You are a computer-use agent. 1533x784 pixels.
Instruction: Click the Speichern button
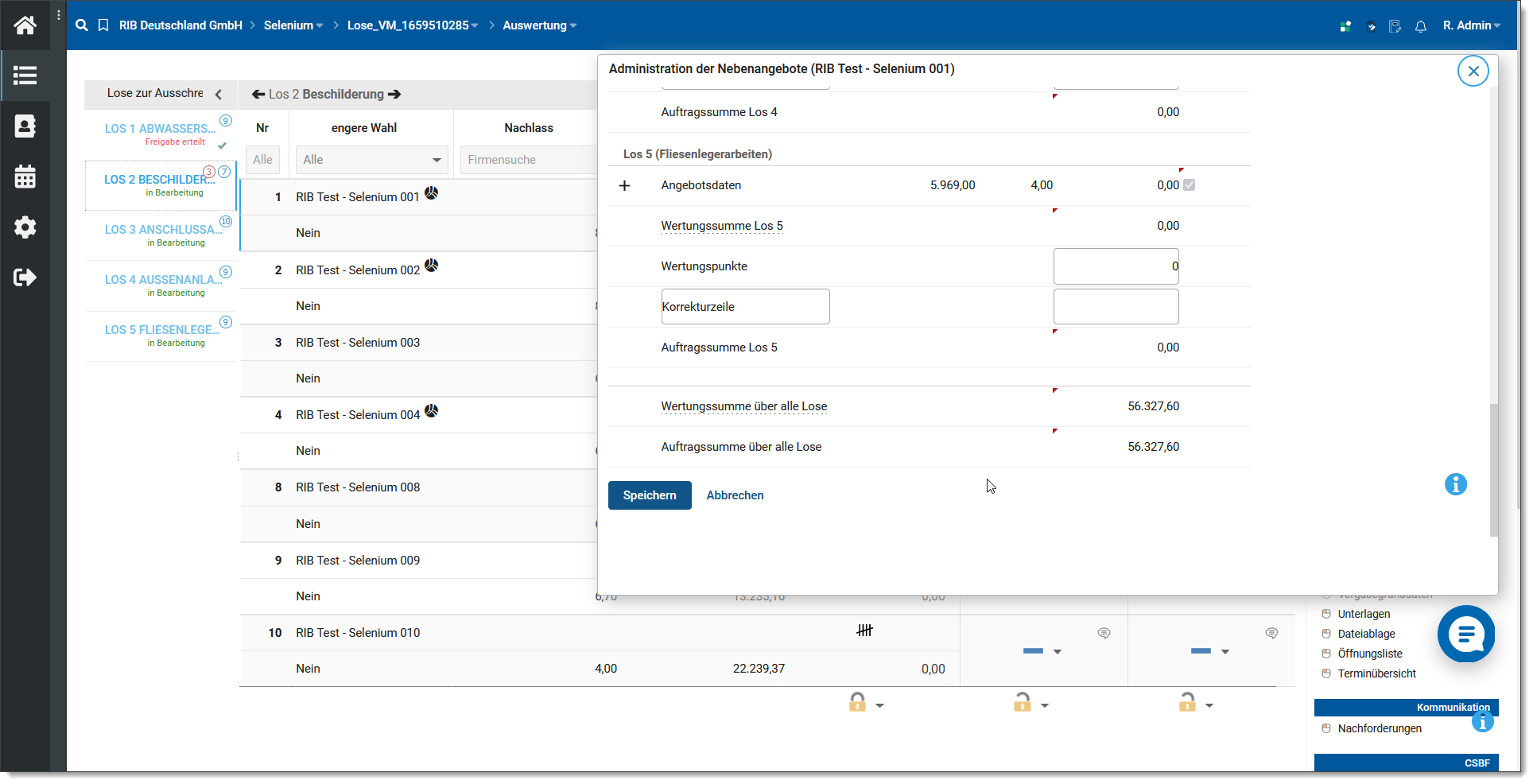click(x=649, y=495)
